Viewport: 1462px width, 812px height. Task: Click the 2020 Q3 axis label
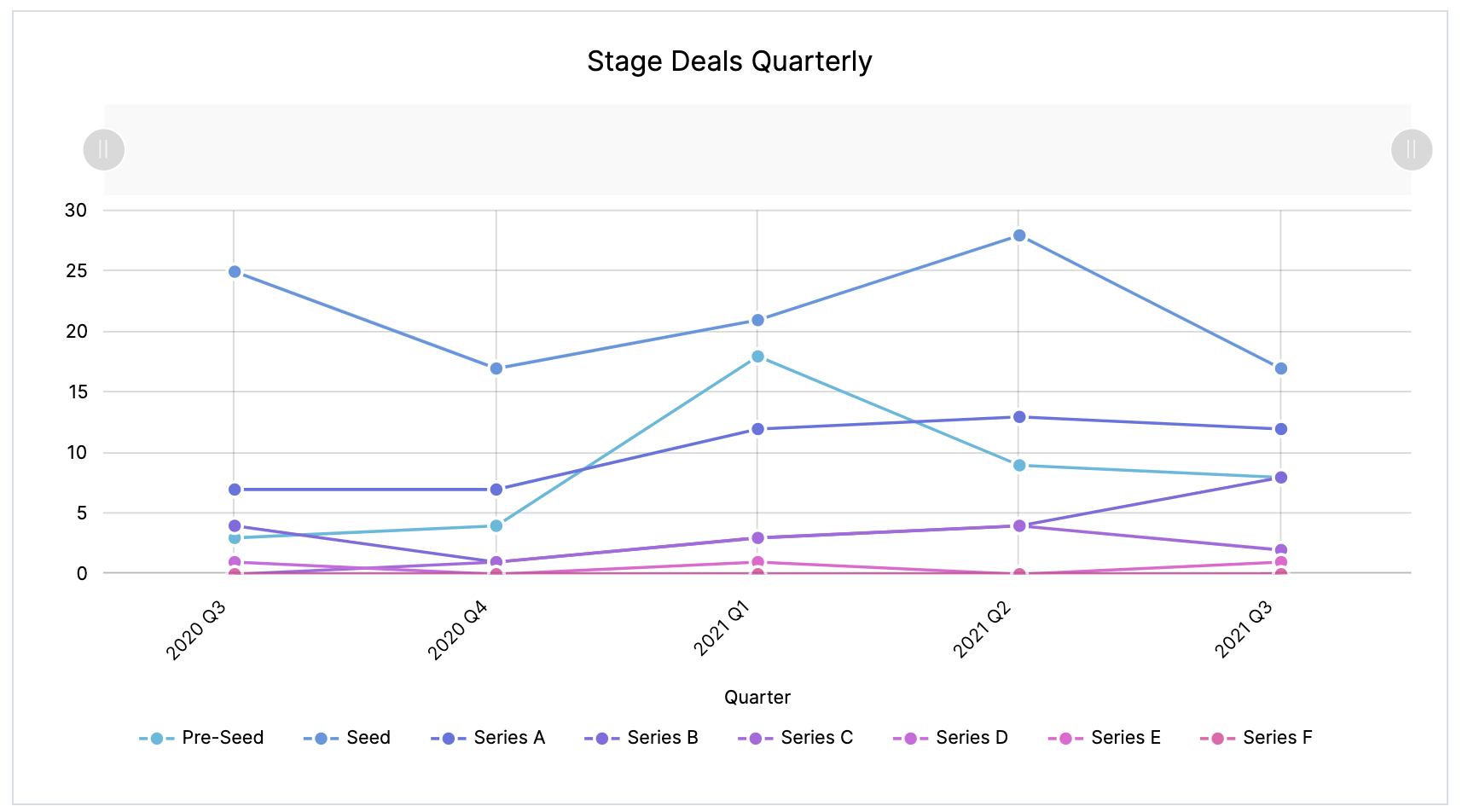pos(197,630)
